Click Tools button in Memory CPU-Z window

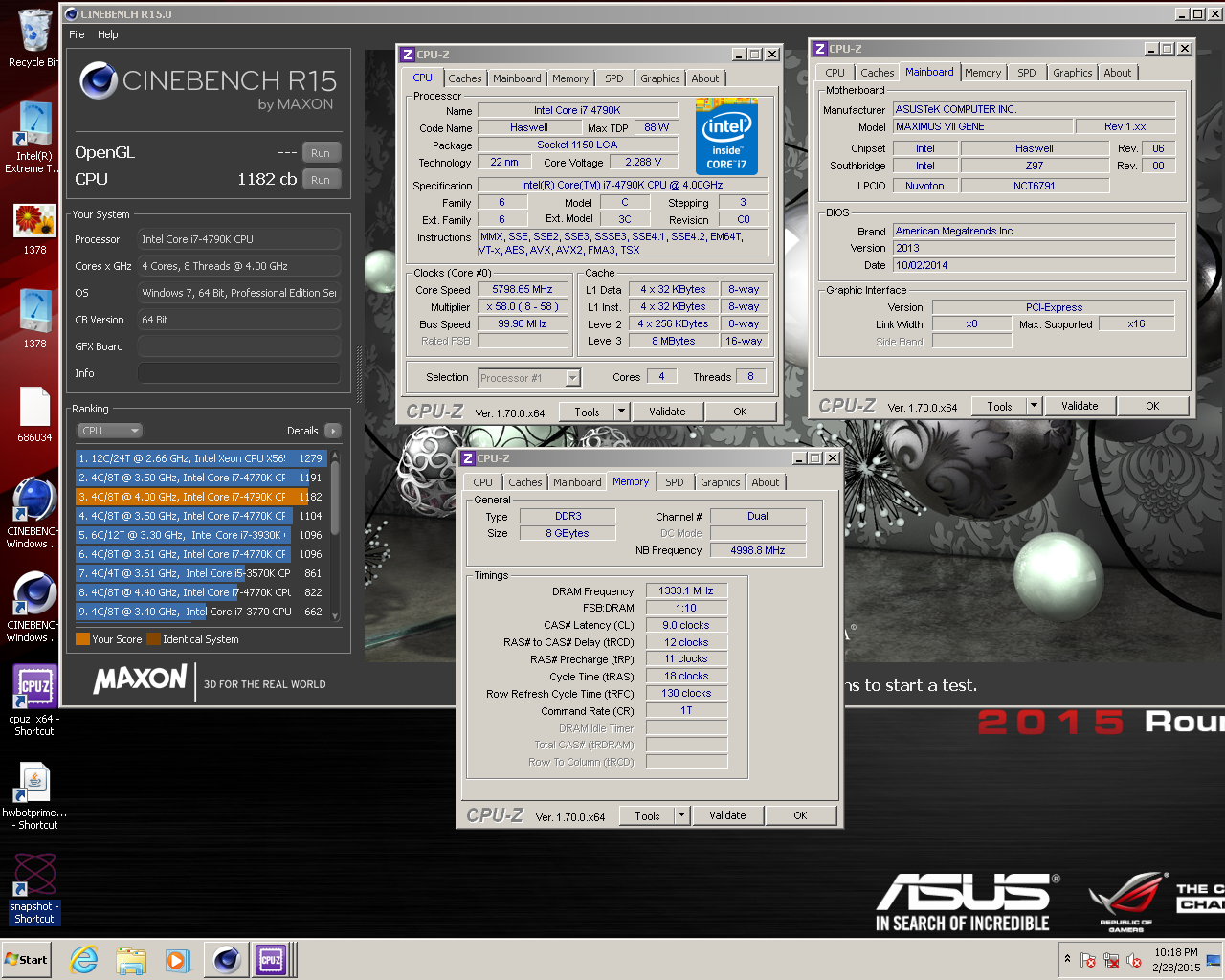pyautogui.click(x=647, y=815)
